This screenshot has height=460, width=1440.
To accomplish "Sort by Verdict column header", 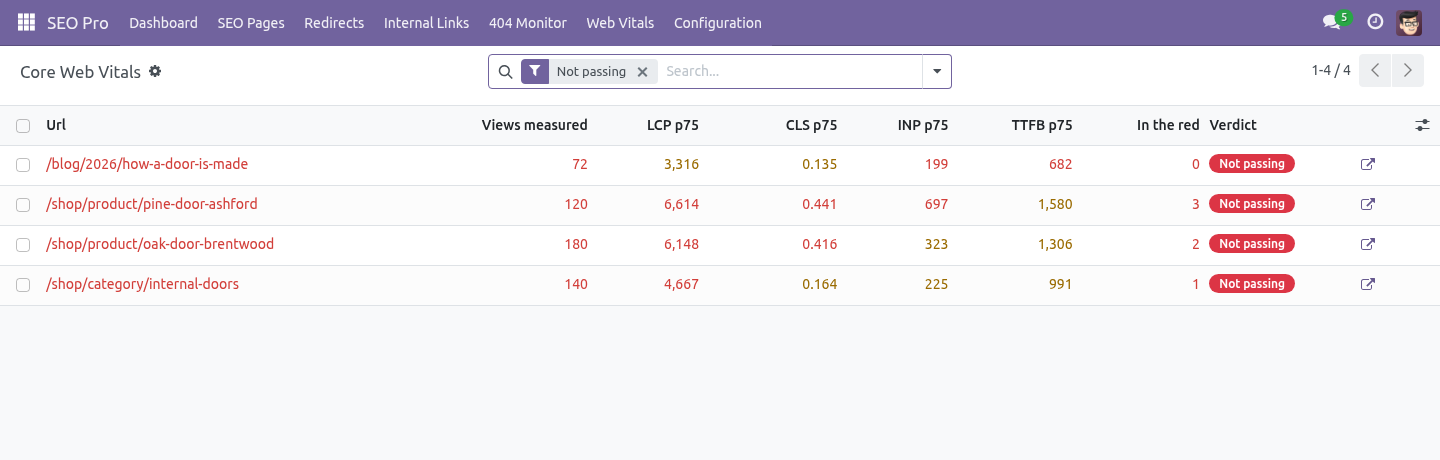I will (1233, 125).
